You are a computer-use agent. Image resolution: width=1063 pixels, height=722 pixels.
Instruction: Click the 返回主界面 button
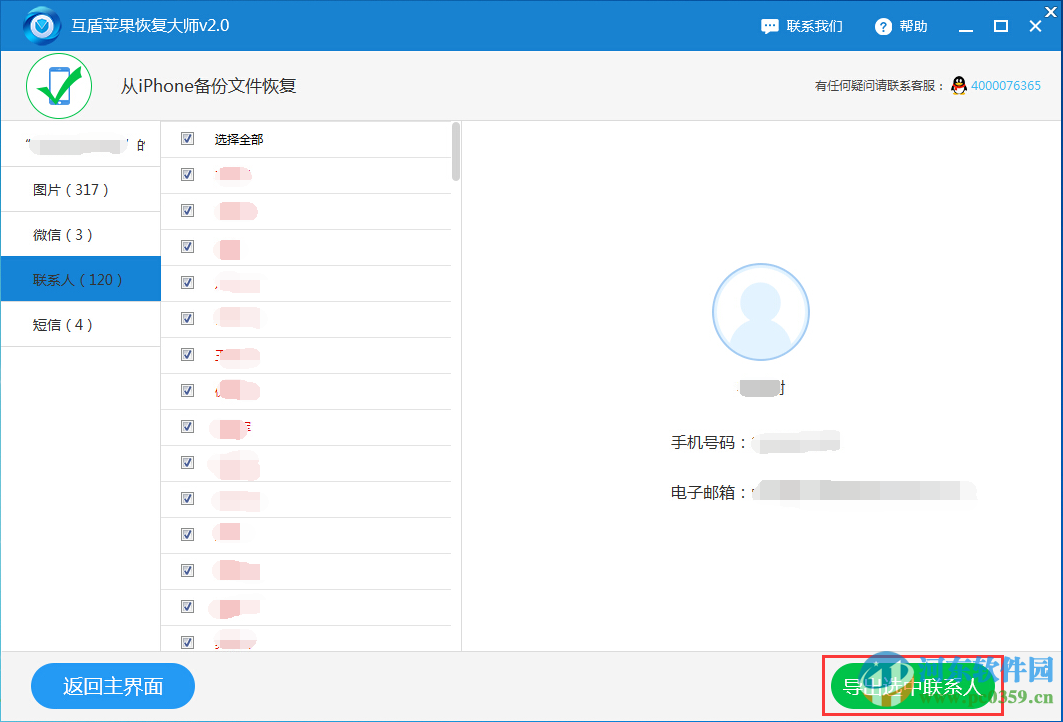pos(112,686)
